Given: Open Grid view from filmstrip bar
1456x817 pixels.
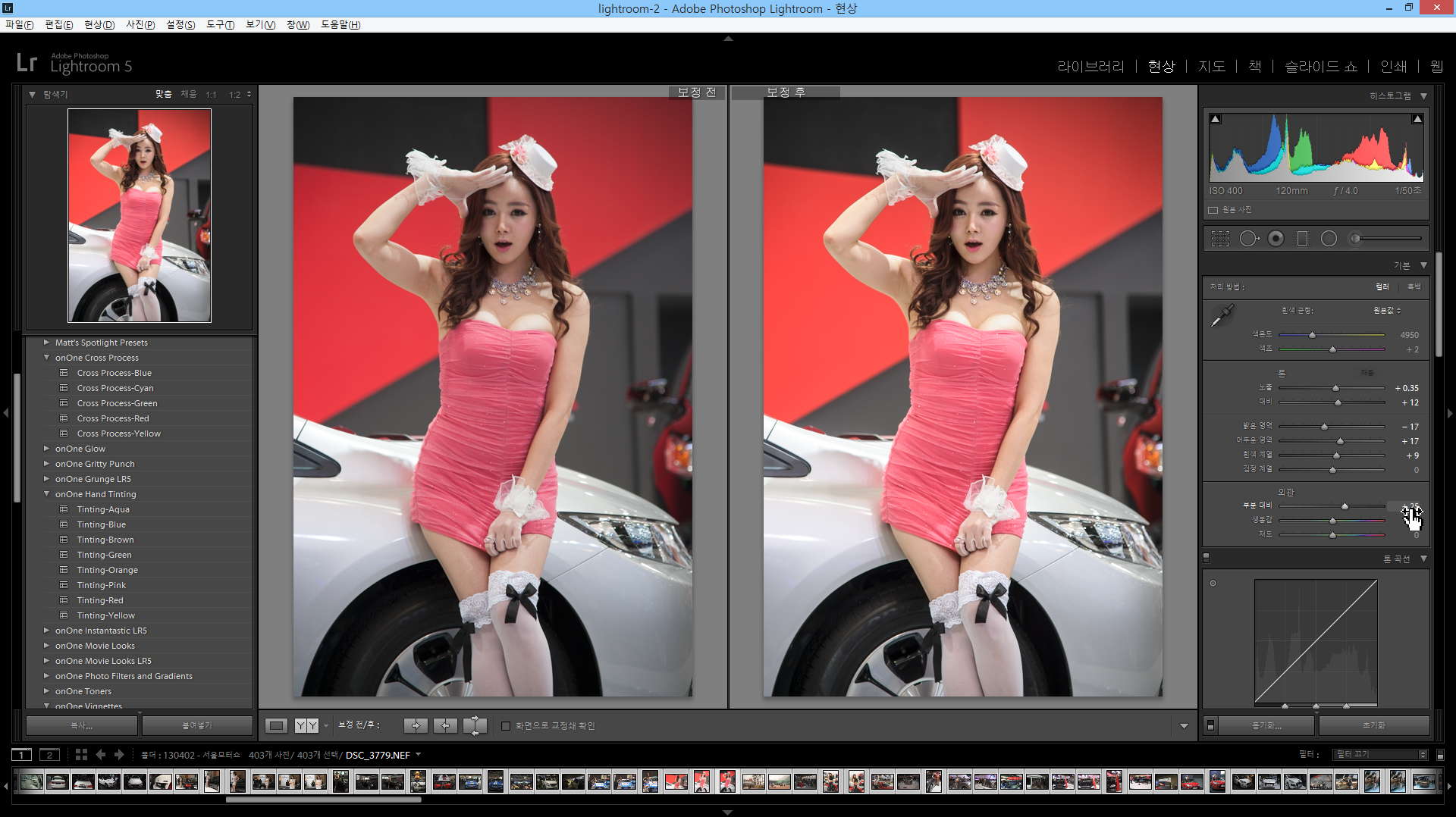Looking at the screenshot, I should 81,755.
